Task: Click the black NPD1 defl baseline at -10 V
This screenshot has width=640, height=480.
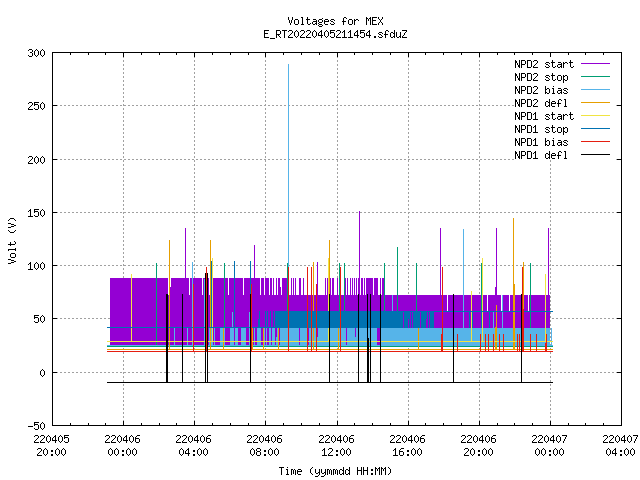Action: 330,382
